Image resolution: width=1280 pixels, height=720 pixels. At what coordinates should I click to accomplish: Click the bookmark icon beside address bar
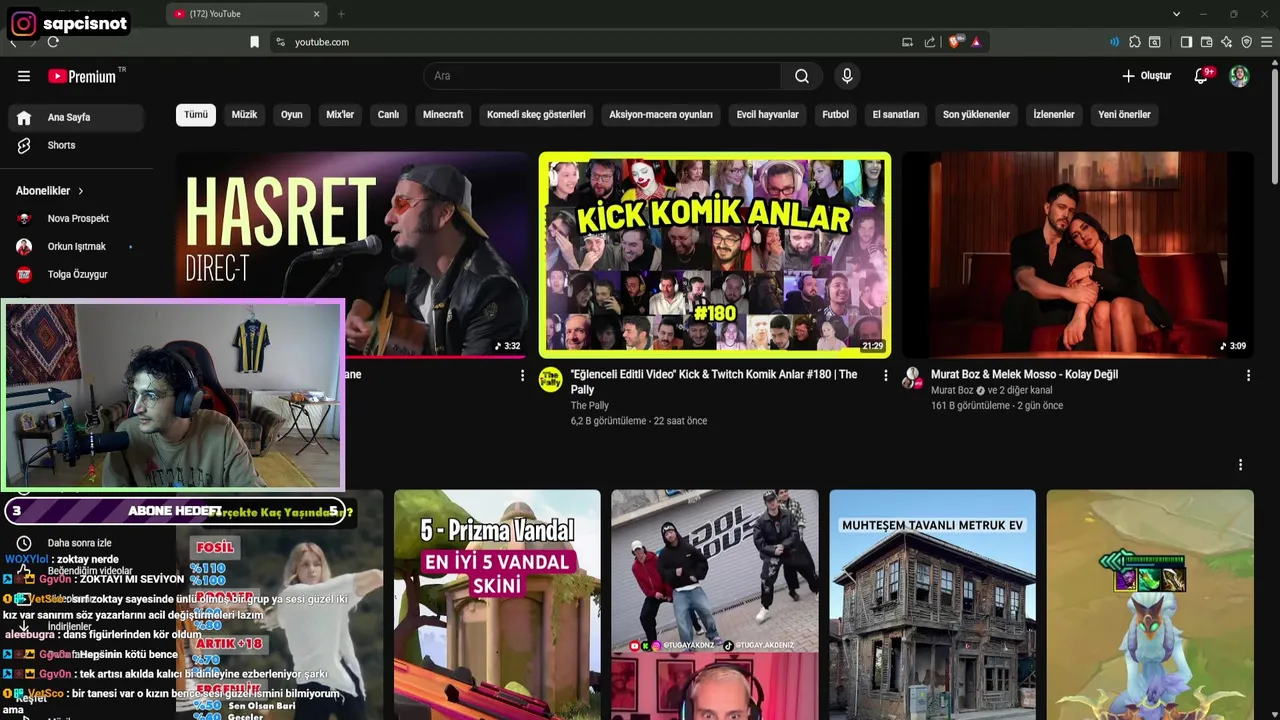[255, 42]
